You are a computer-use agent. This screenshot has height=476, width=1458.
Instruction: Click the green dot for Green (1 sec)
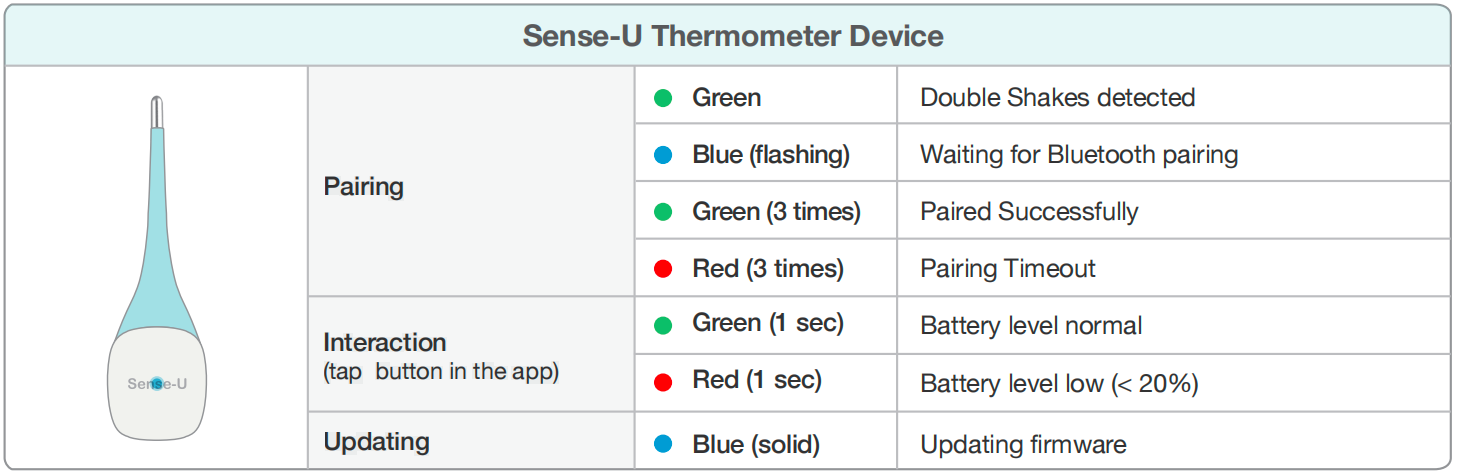(x=662, y=324)
